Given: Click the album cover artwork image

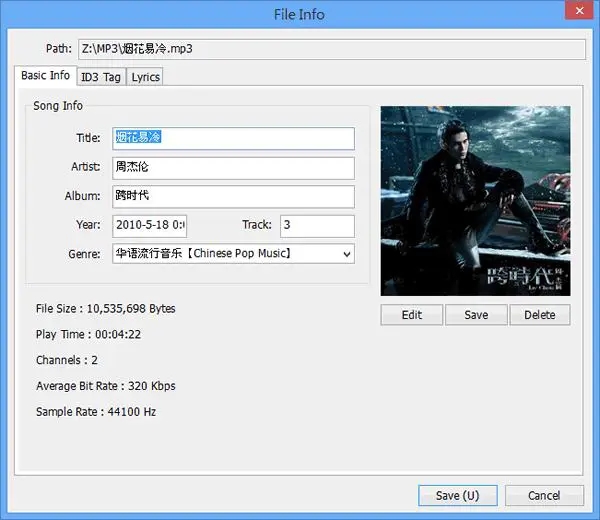Looking at the screenshot, I should (x=475, y=201).
